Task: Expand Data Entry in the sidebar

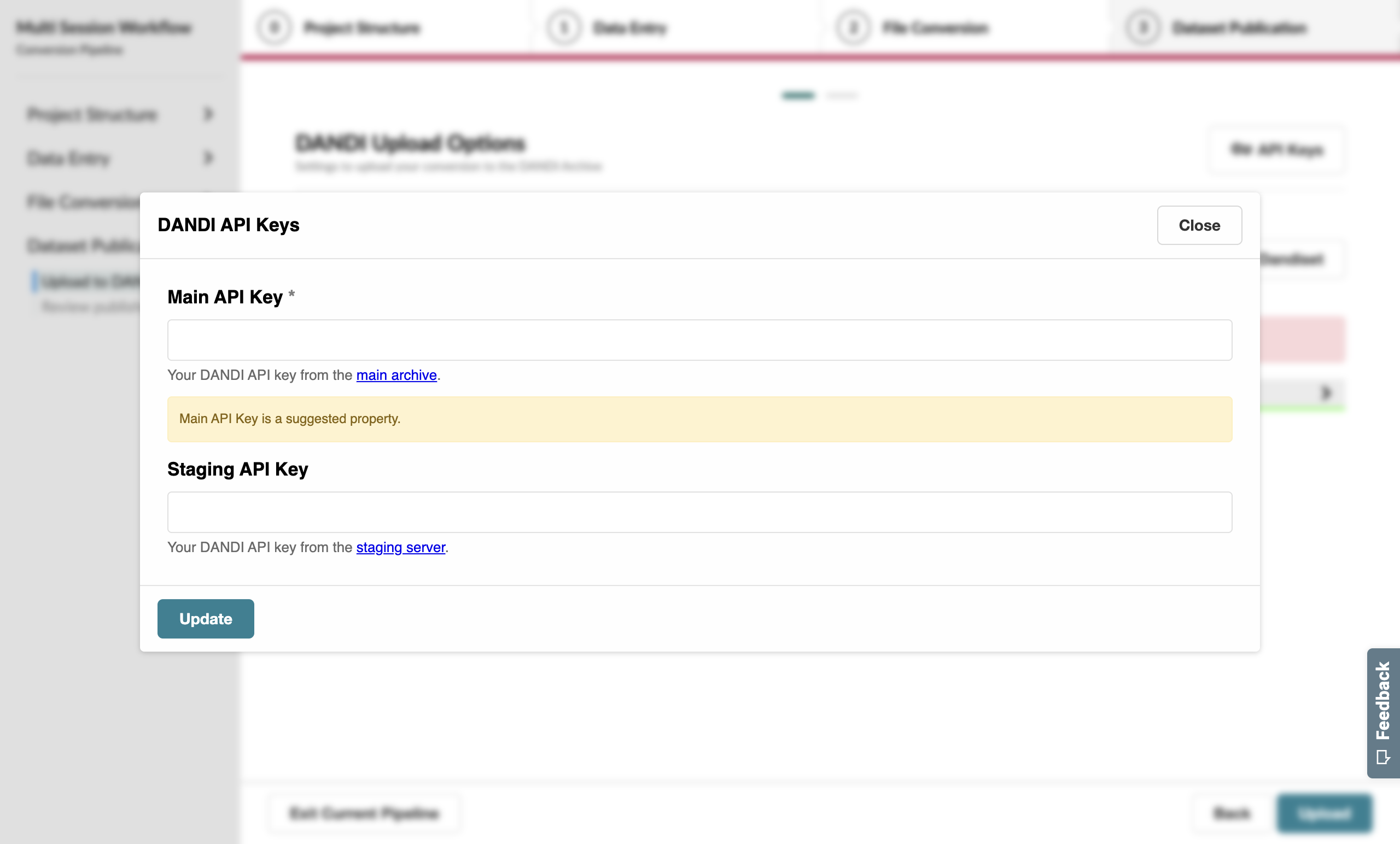Action: (x=119, y=158)
